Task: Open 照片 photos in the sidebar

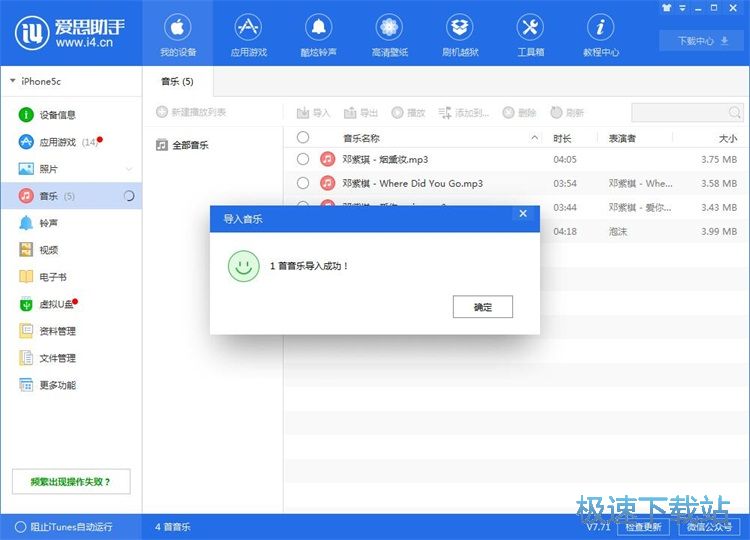Action: click(x=71, y=169)
